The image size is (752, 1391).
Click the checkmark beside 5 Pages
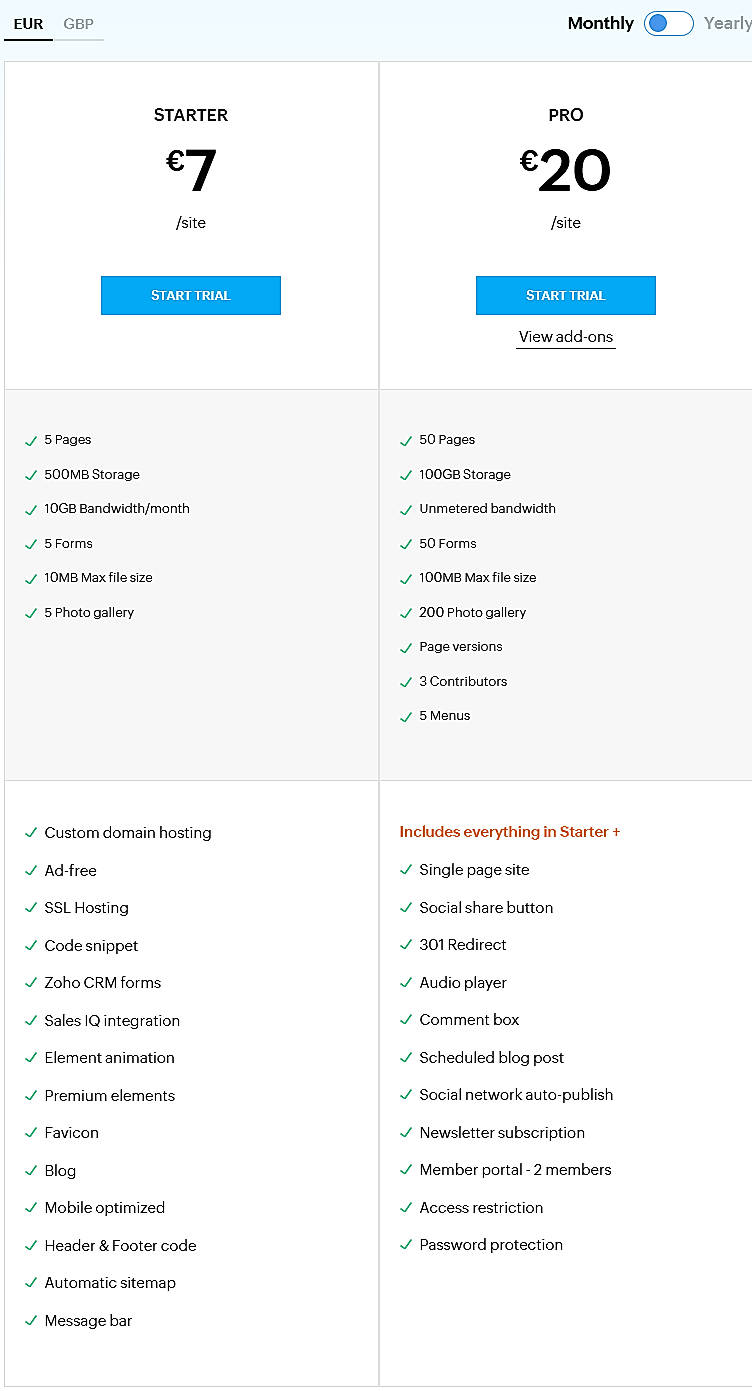[x=31, y=439]
